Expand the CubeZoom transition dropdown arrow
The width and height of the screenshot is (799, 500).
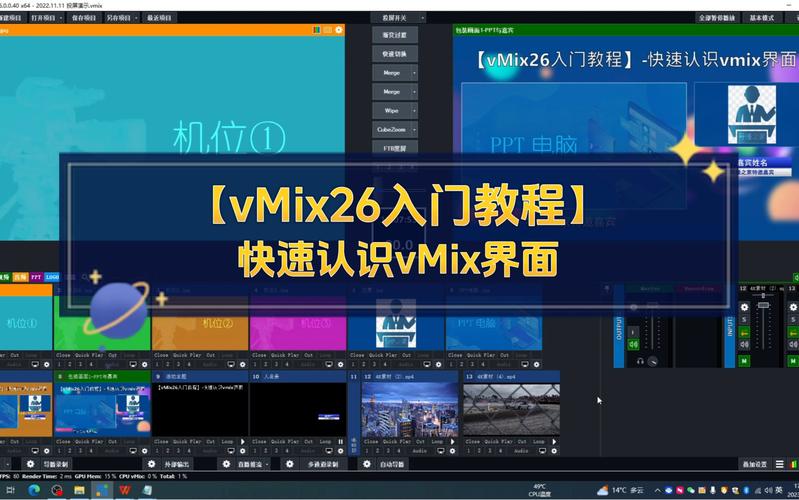[x=414, y=129]
